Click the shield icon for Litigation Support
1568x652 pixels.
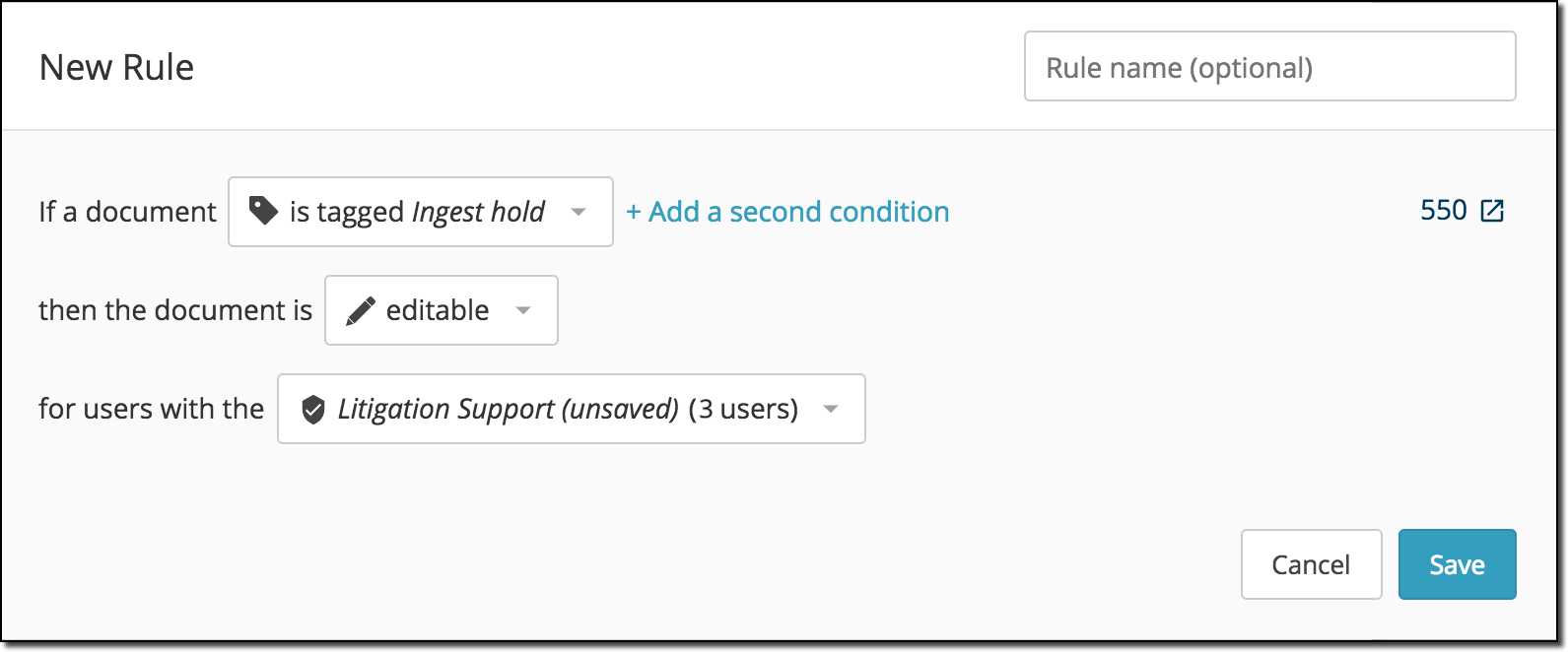coord(313,409)
